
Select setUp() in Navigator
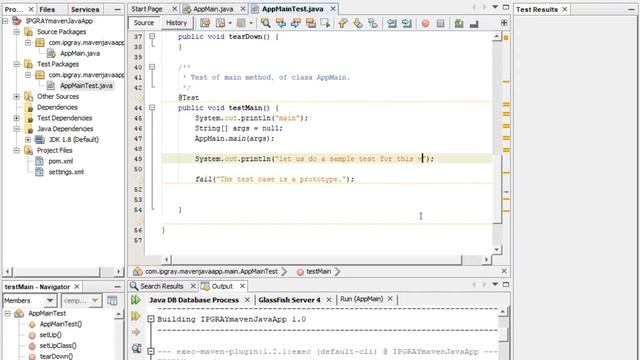tap(50, 335)
